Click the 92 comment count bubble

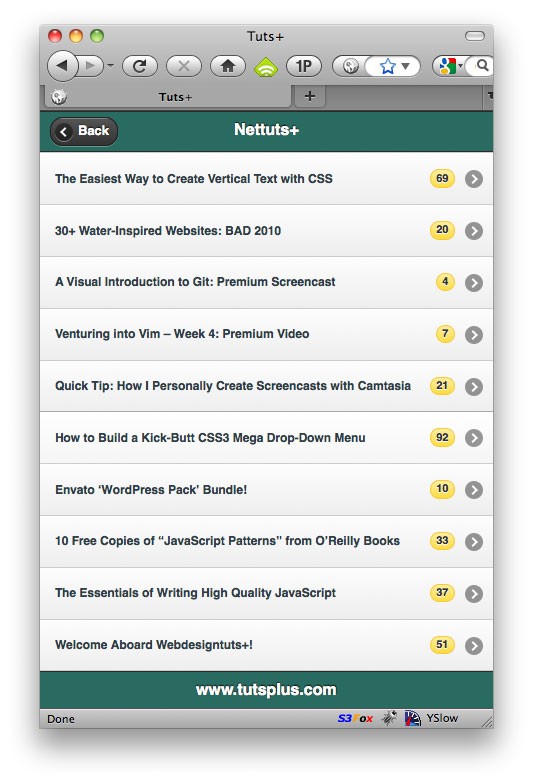(x=442, y=437)
